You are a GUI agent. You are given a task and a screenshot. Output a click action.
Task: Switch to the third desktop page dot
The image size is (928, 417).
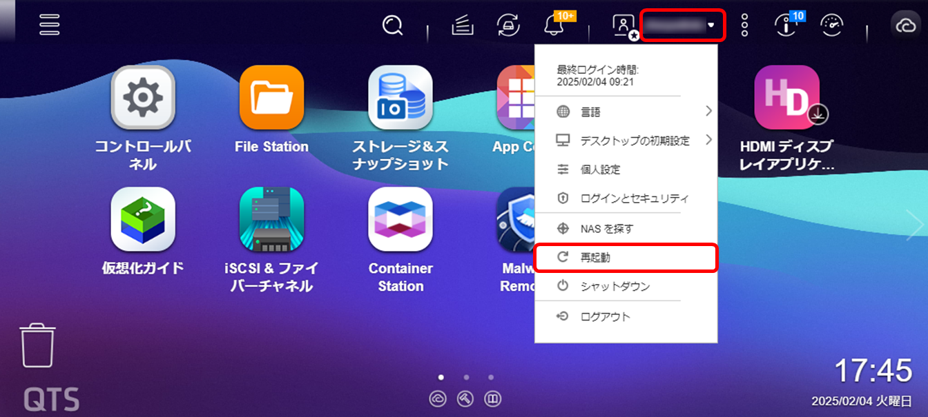tap(491, 377)
